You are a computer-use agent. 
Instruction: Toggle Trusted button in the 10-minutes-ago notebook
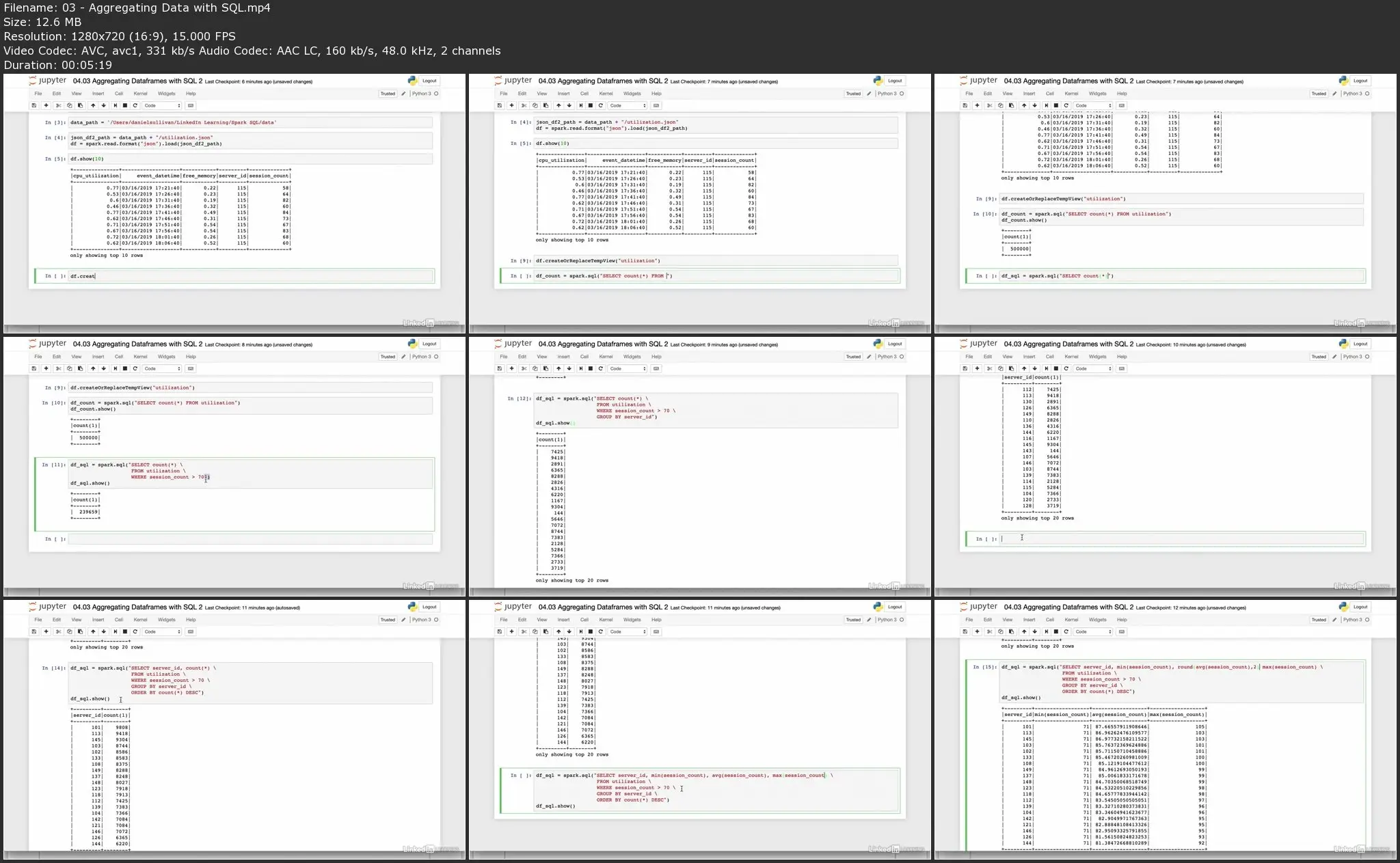click(x=1319, y=357)
